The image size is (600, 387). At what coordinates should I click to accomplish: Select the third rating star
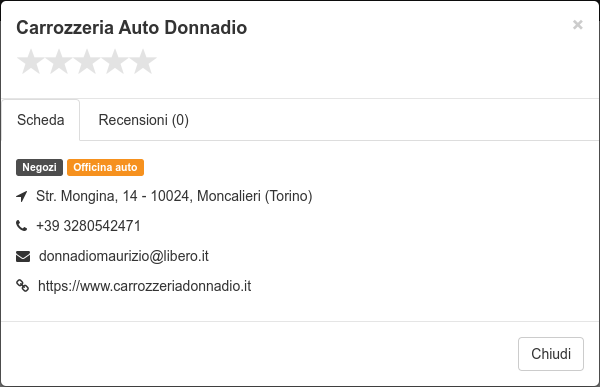pos(87,62)
